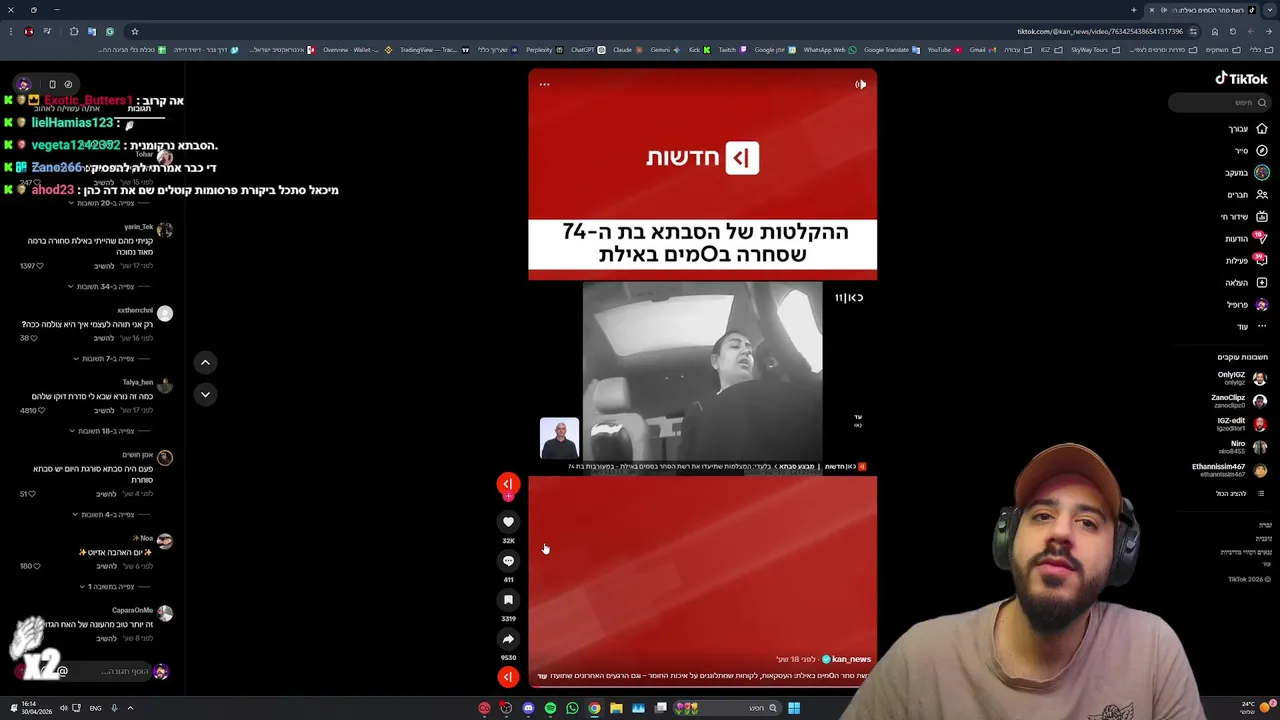The image size is (1280, 720).
Task: Open the Profile item in TikTok sidebar
Action: point(1247,305)
